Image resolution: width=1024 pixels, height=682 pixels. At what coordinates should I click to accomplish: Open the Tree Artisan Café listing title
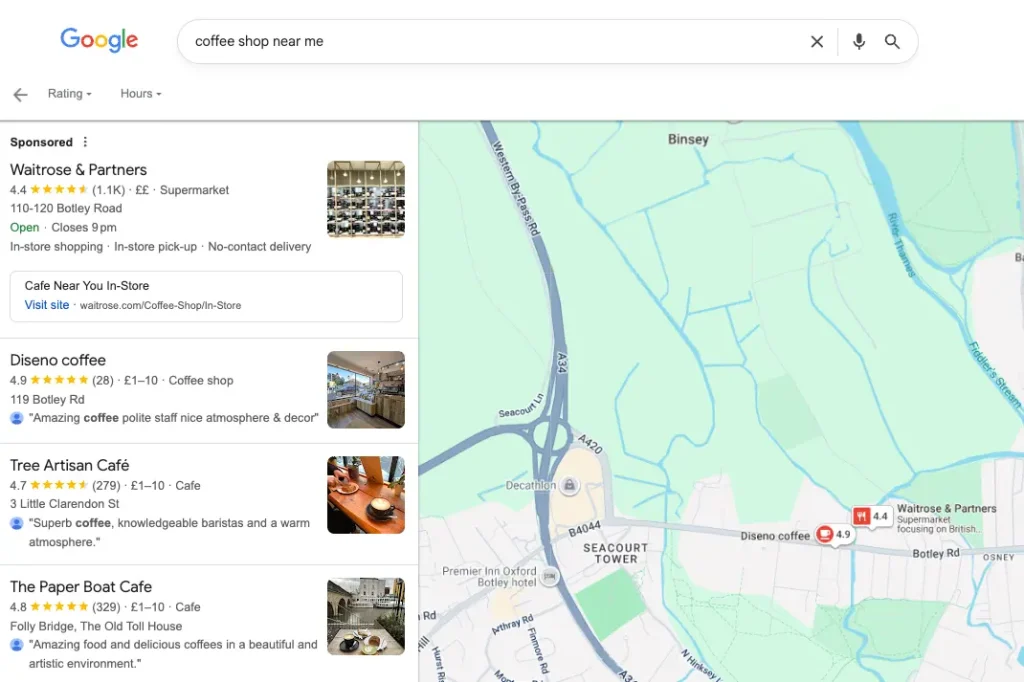click(x=69, y=465)
